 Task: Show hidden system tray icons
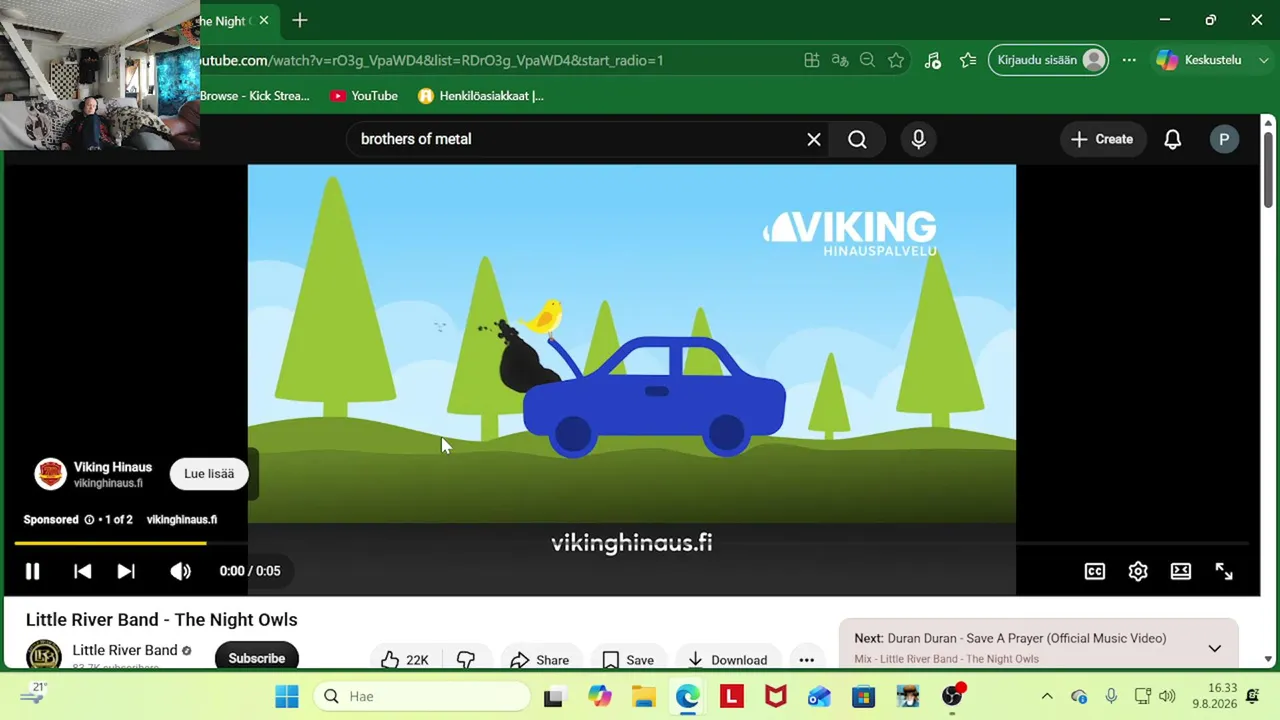click(1047, 696)
